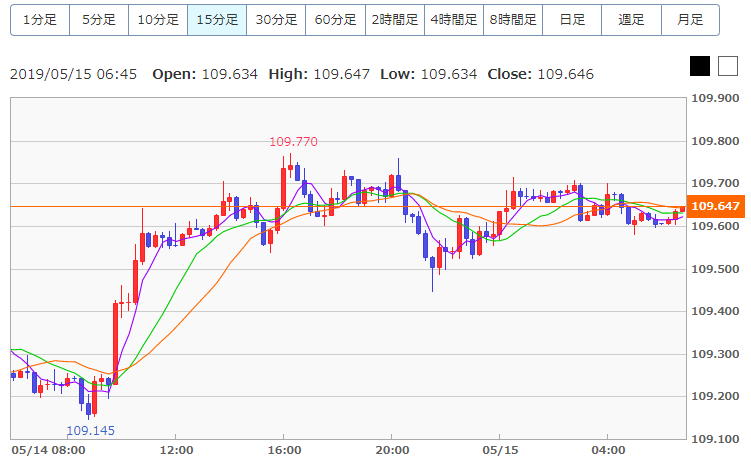Click the 109.500 price axis label
Viewport: 751px width, 462px height.
click(x=715, y=269)
